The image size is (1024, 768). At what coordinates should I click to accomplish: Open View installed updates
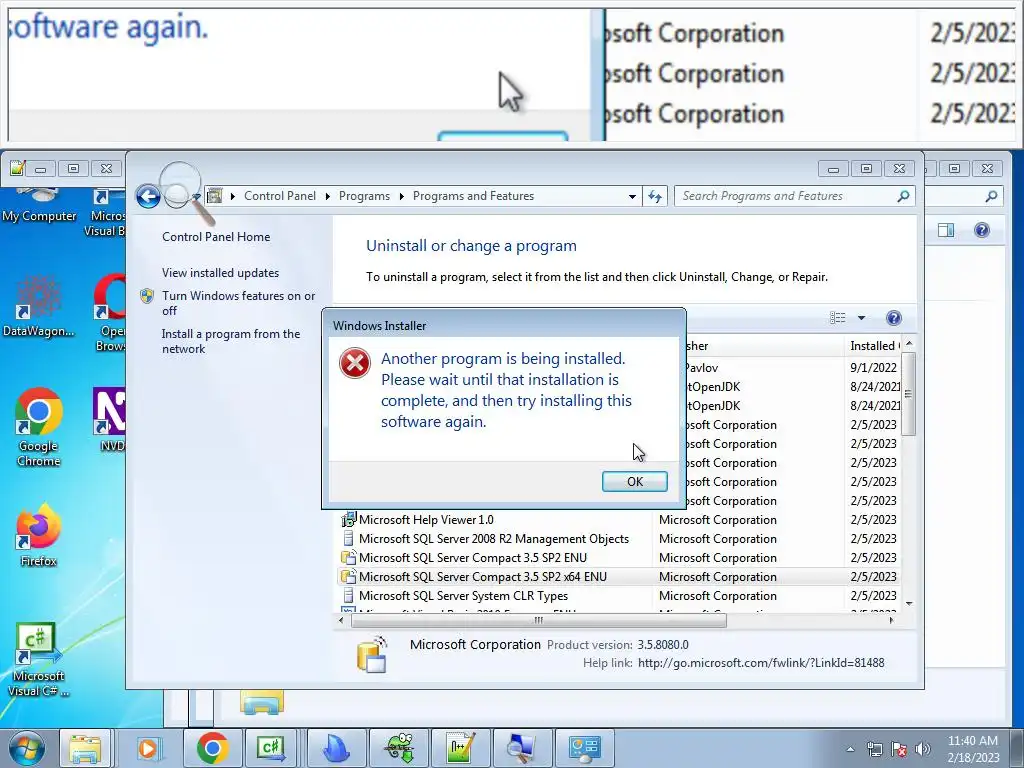click(x=220, y=272)
